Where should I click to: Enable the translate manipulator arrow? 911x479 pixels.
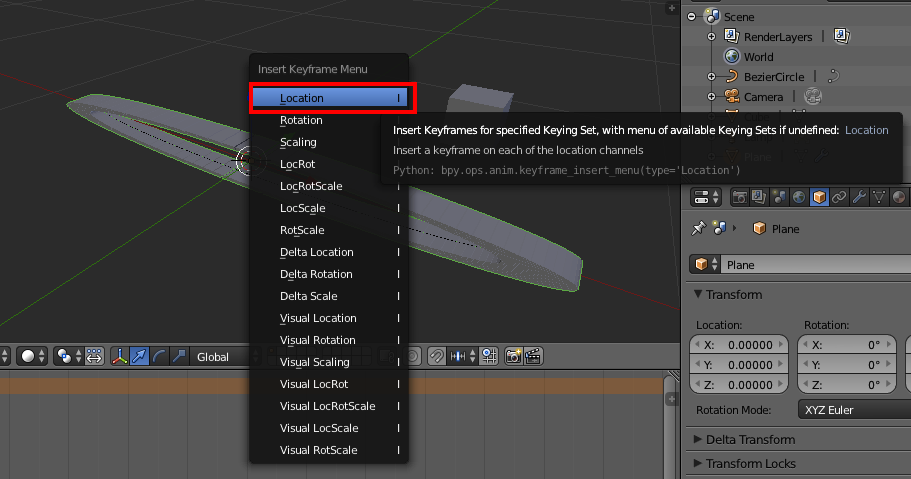(139, 356)
